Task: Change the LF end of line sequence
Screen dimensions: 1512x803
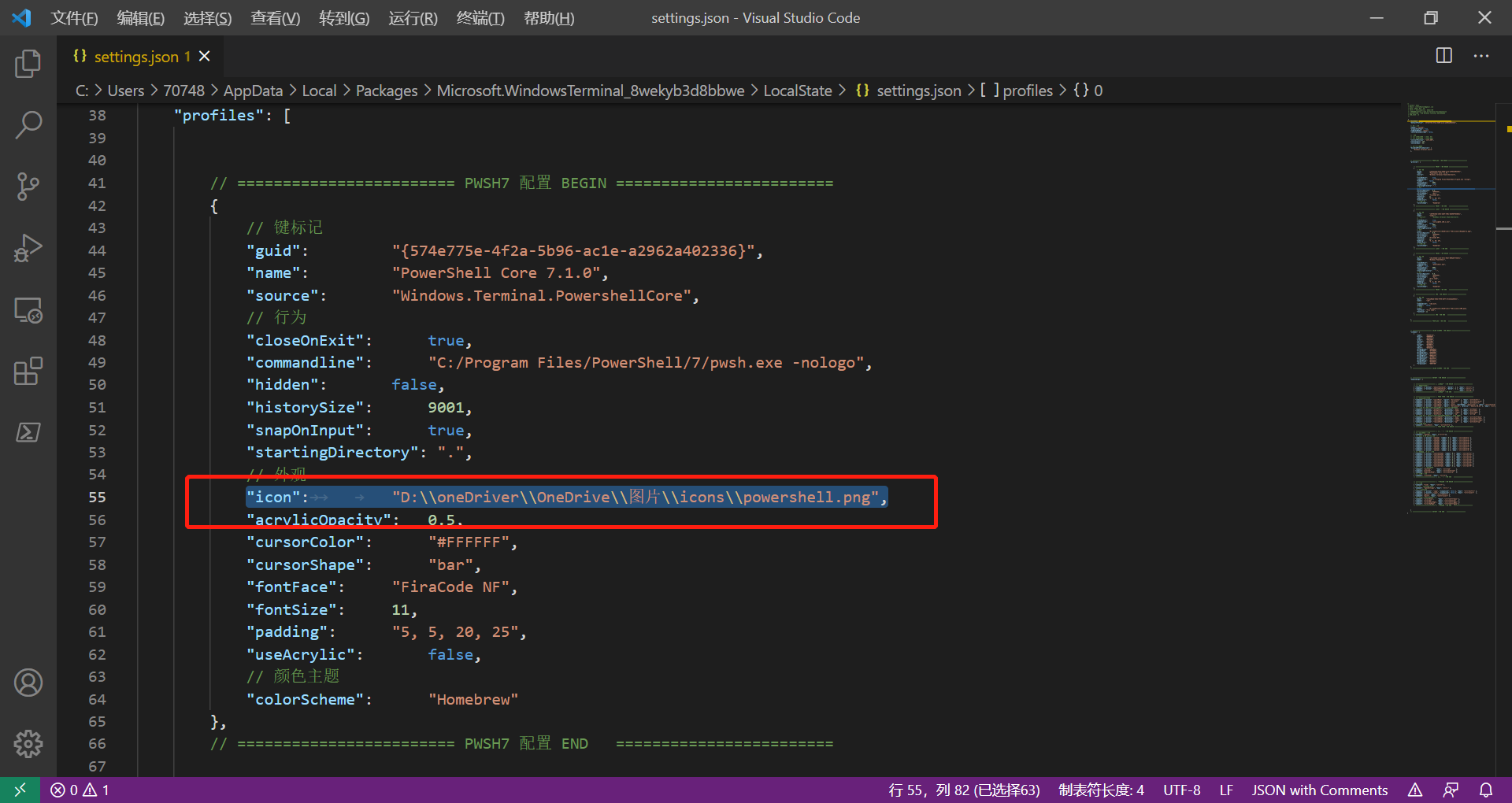Action: (1226, 790)
